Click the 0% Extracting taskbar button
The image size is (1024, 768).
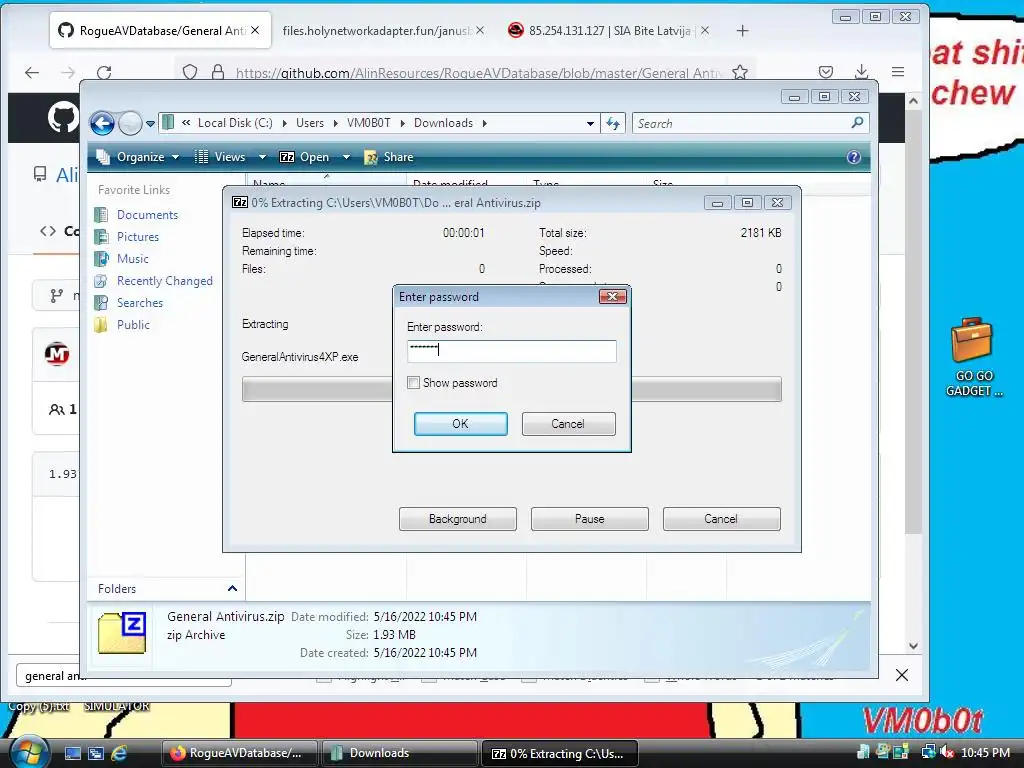click(559, 753)
